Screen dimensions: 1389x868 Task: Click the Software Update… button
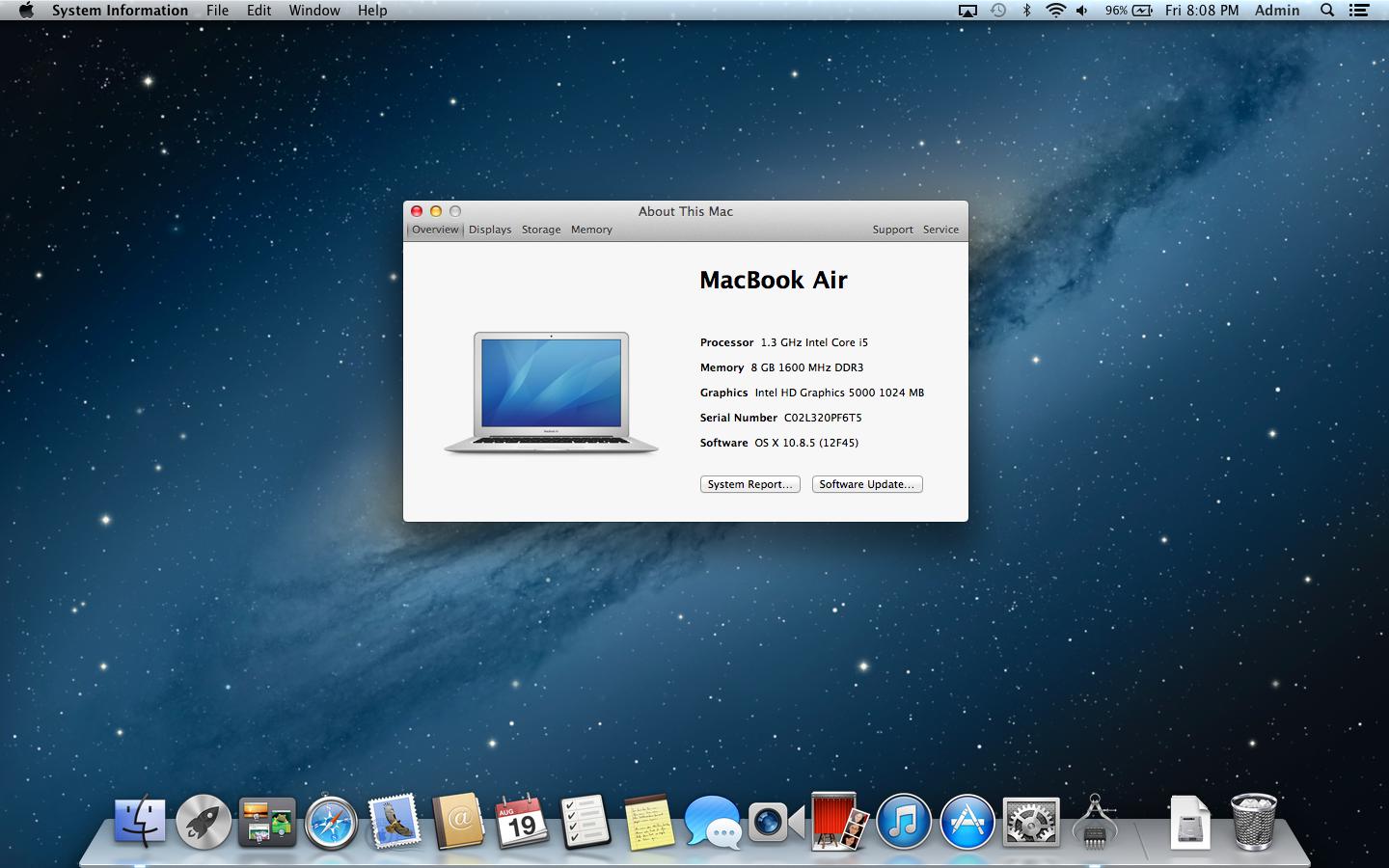click(867, 484)
